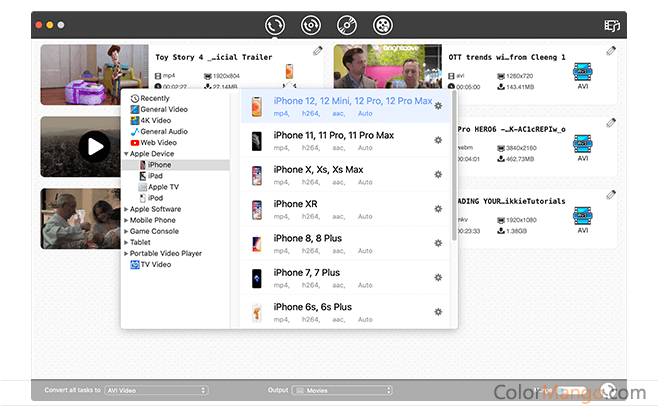Expand the Tablet group
This screenshot has height=412, width=658.
[x=126, y=243]
